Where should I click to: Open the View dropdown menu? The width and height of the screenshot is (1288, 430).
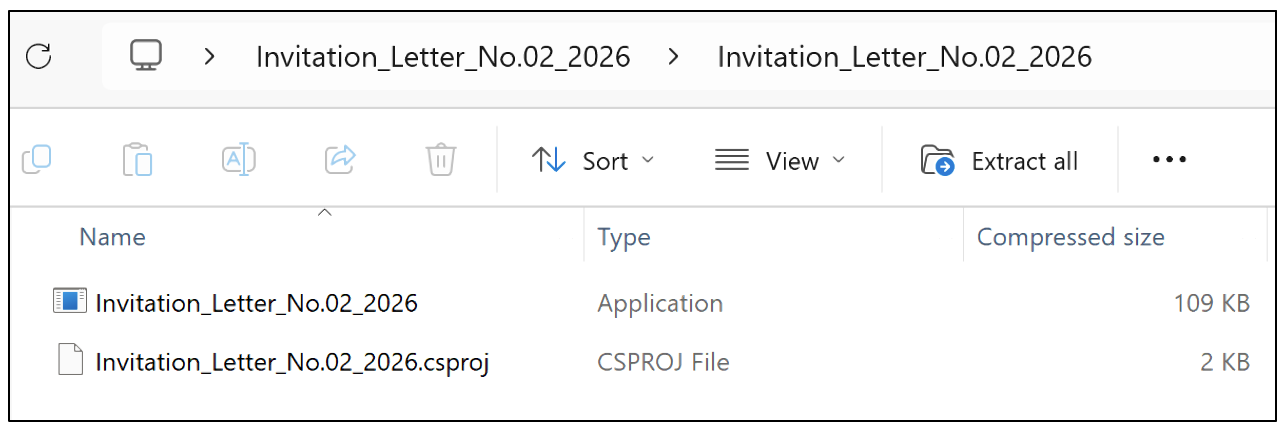pyautogui.click(x=780, y=161)
